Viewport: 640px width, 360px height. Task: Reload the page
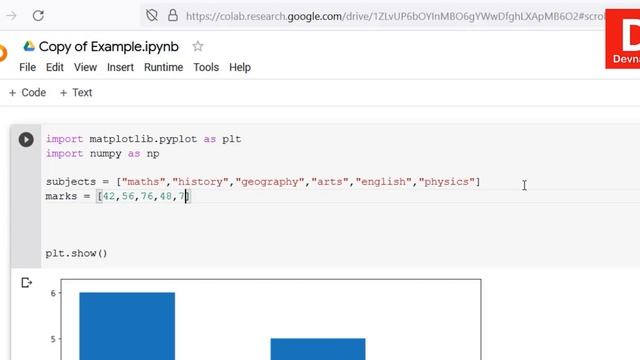(38, 16)
